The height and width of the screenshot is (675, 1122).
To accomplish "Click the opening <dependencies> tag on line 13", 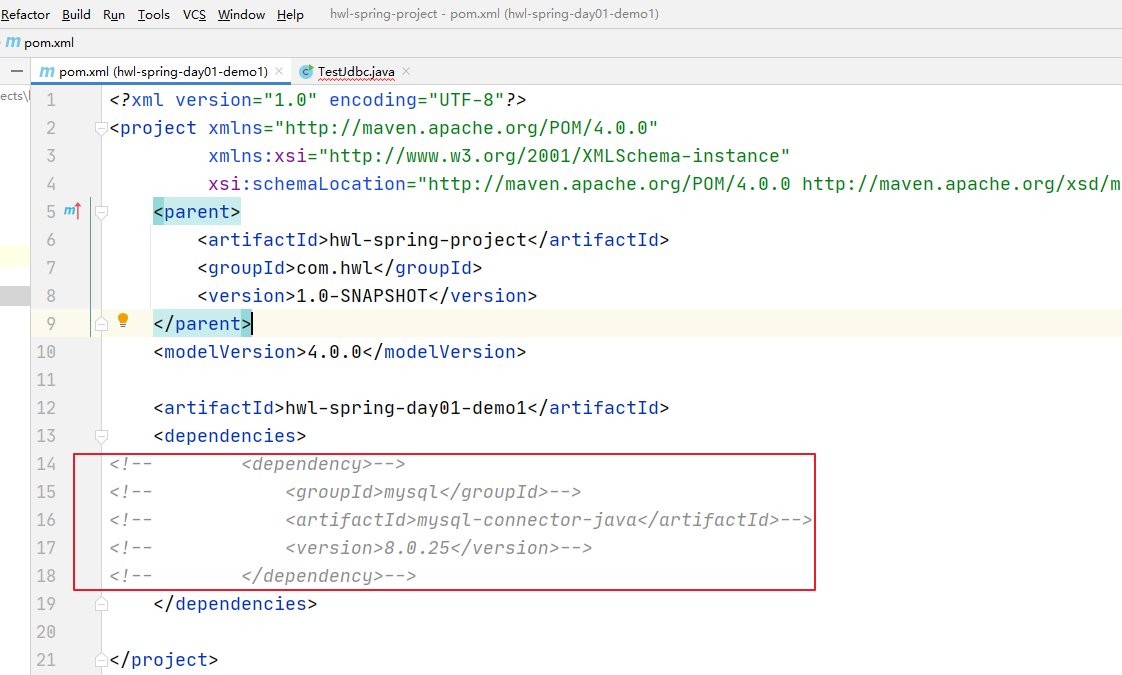I will point(230,436).
